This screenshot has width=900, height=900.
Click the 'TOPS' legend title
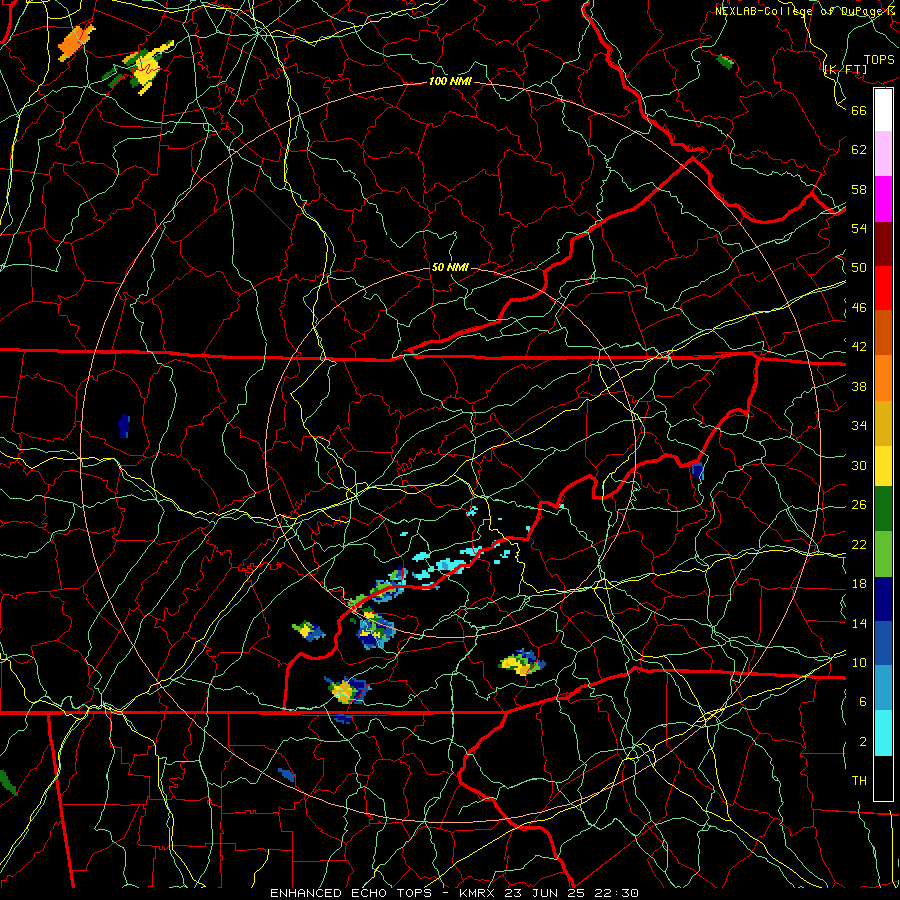pyautogui.click(x=879, y=60)
